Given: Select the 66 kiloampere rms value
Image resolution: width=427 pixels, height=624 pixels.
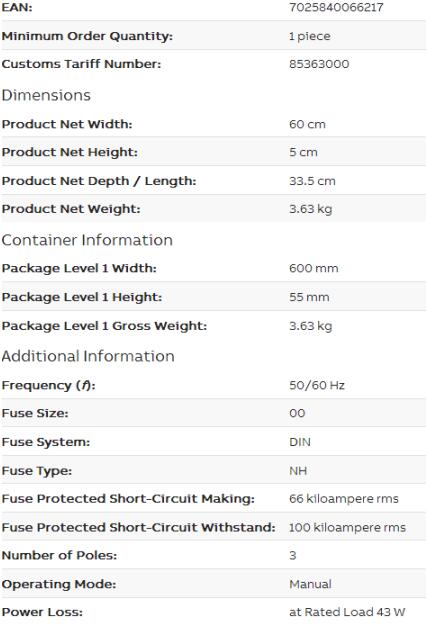Looking at the screenshot, I should [x=344, y=499].
